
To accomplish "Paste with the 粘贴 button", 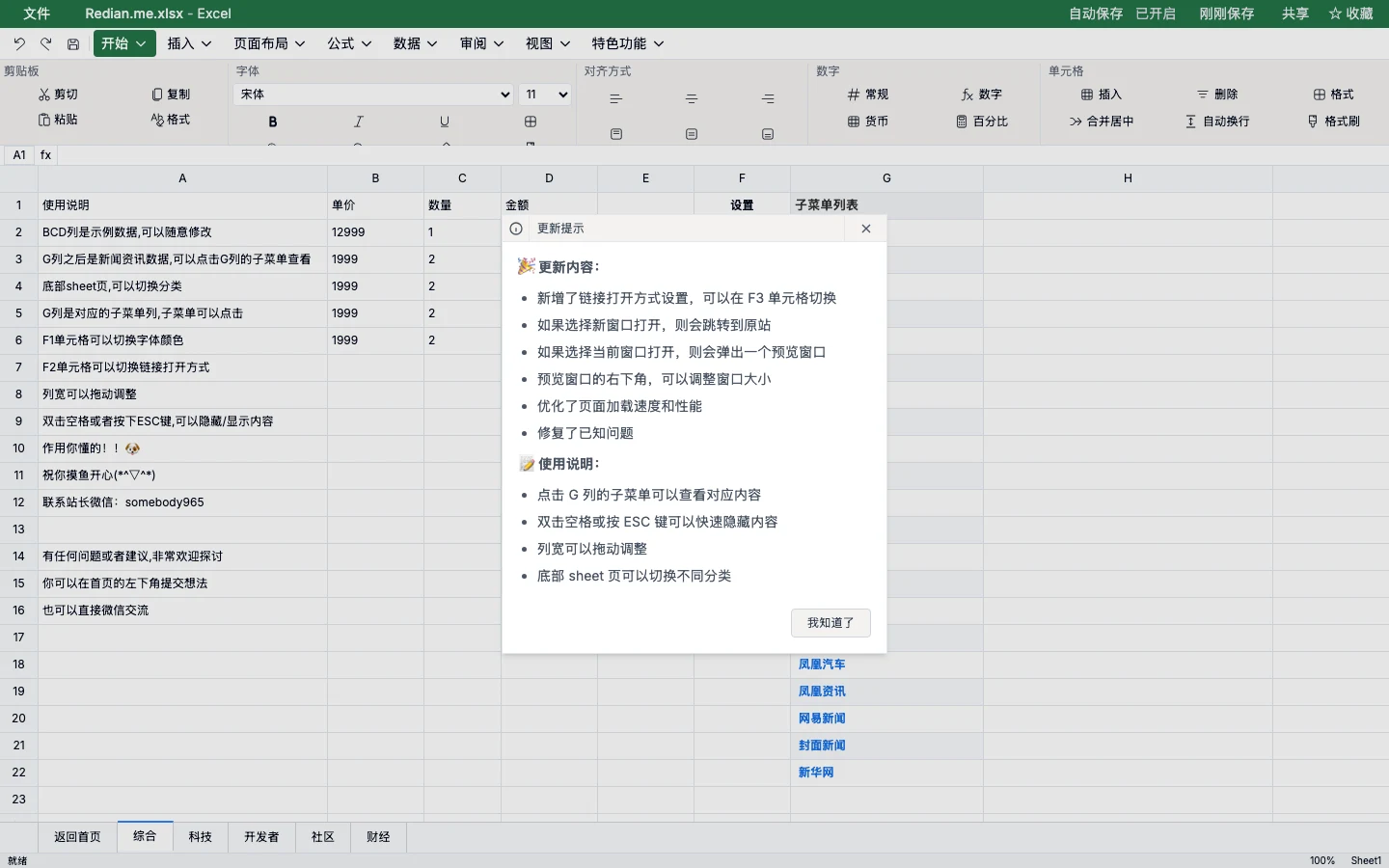I will coord(58,120).
